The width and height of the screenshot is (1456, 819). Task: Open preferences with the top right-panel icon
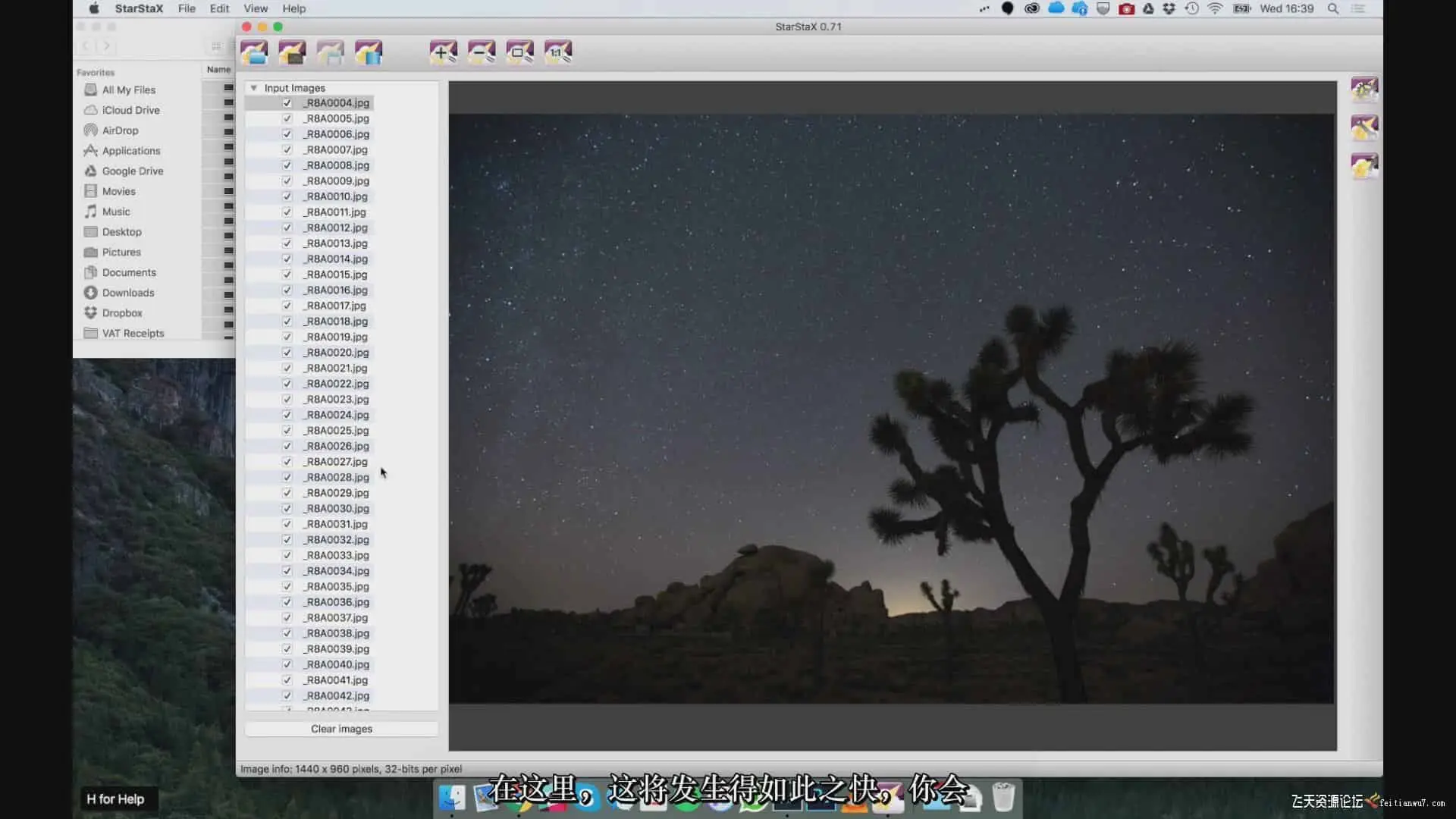1364,89
